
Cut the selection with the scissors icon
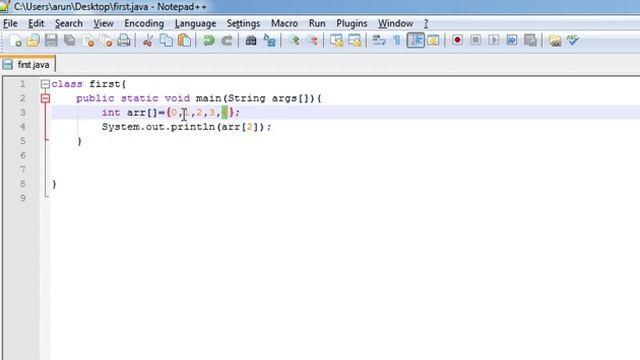148,40
